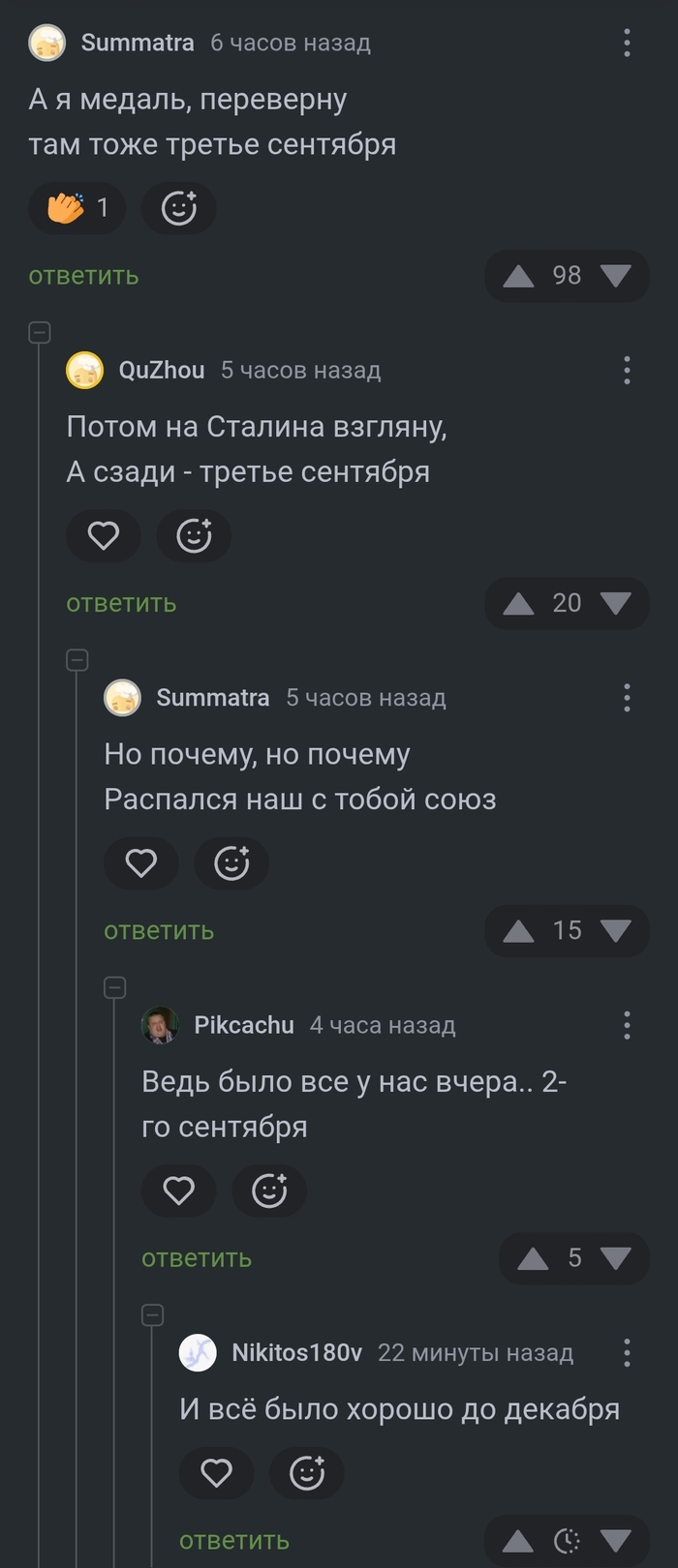Upvote QuZhou's comment about Stalin
The height and width of the screenshot is (1568, 678).
click(519, 603)
